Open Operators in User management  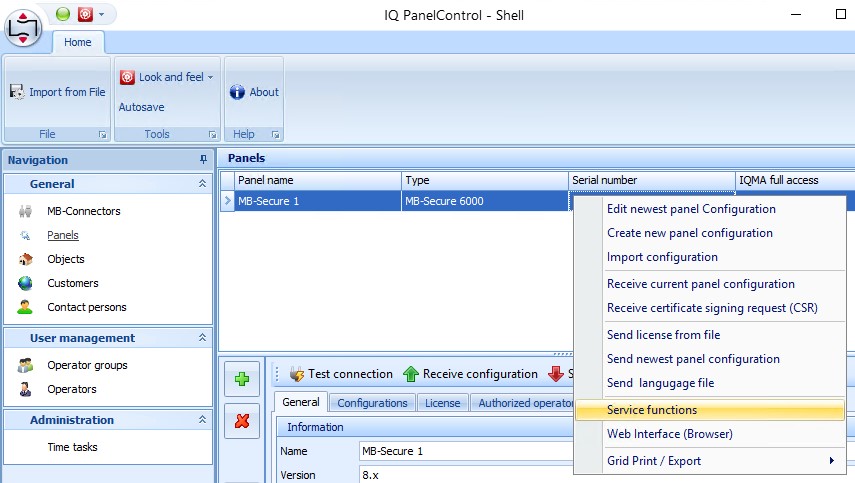coord(71,389)
